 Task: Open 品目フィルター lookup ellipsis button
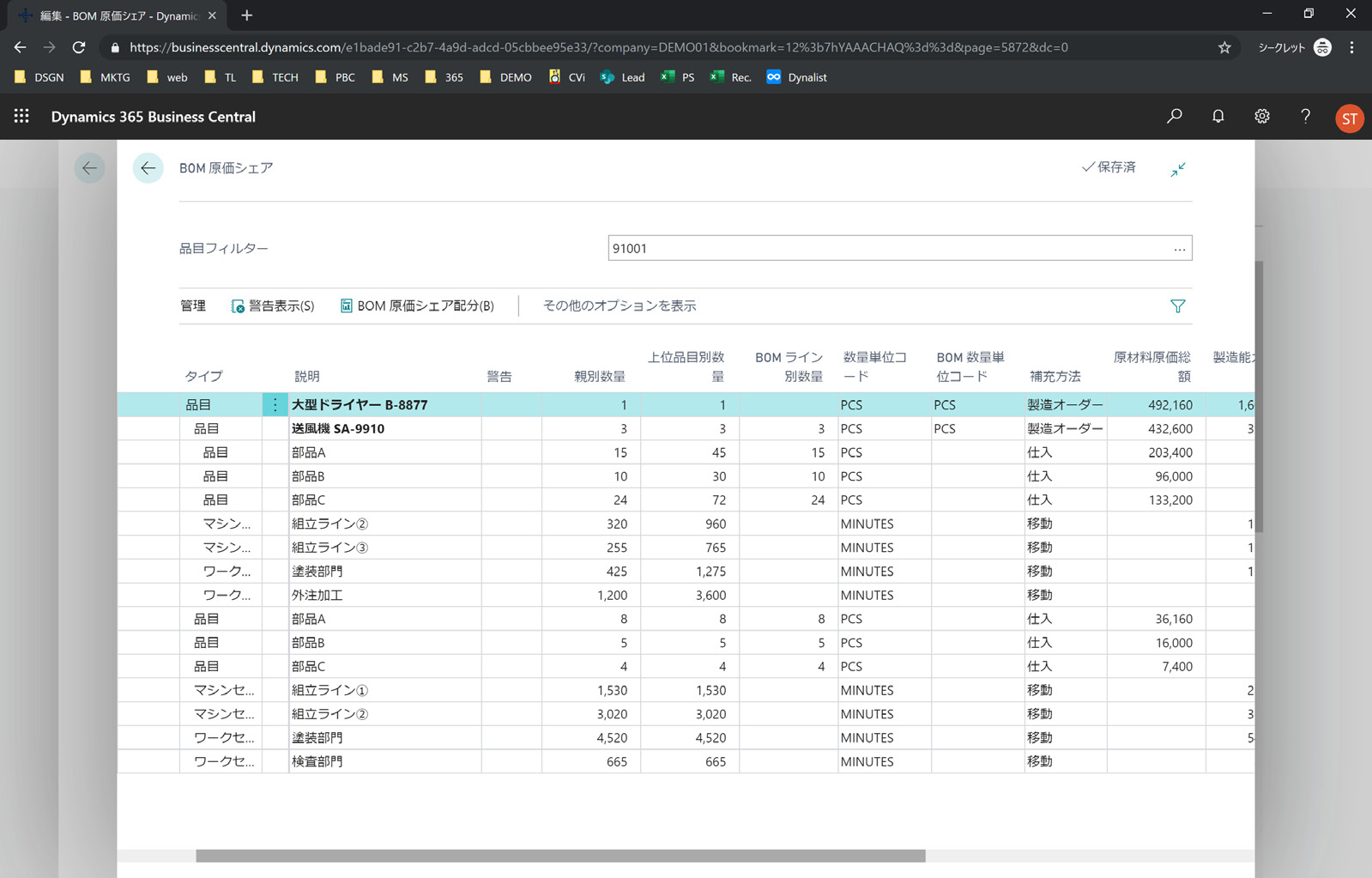click(1179, 249)
